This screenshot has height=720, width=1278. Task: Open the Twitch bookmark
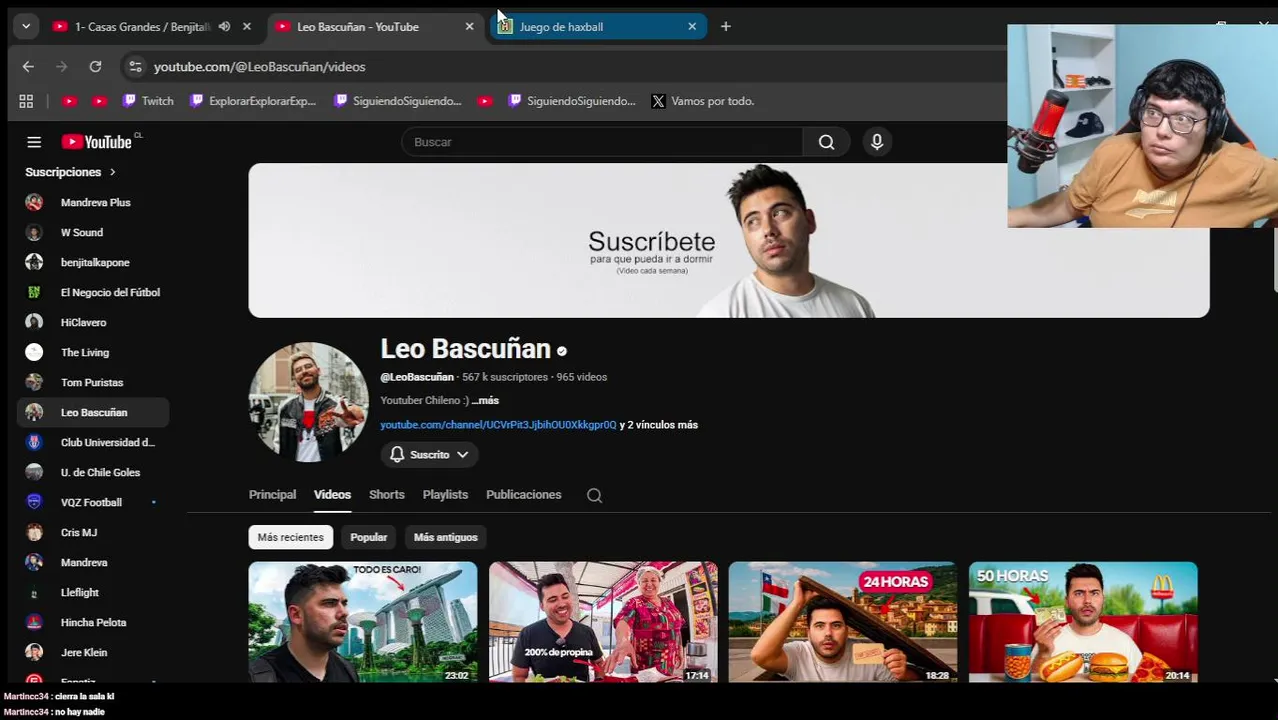point(148,101)
